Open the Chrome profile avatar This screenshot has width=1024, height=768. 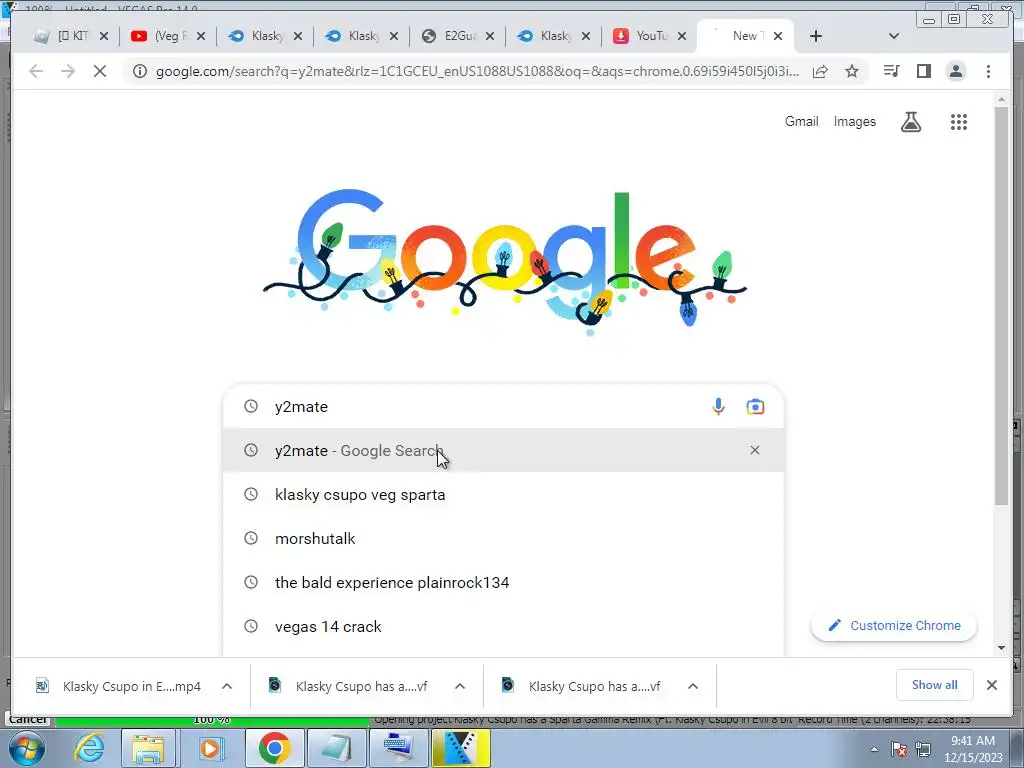pyautogui.click(x=955, y=71)
